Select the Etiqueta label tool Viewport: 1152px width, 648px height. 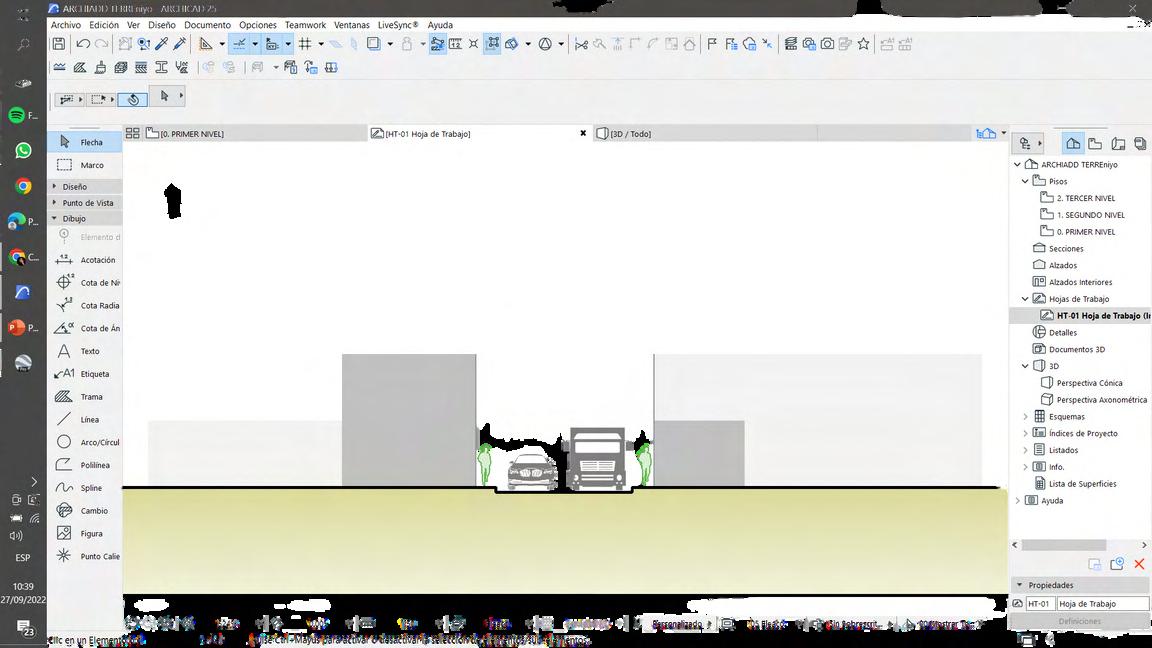coord(87,374)
